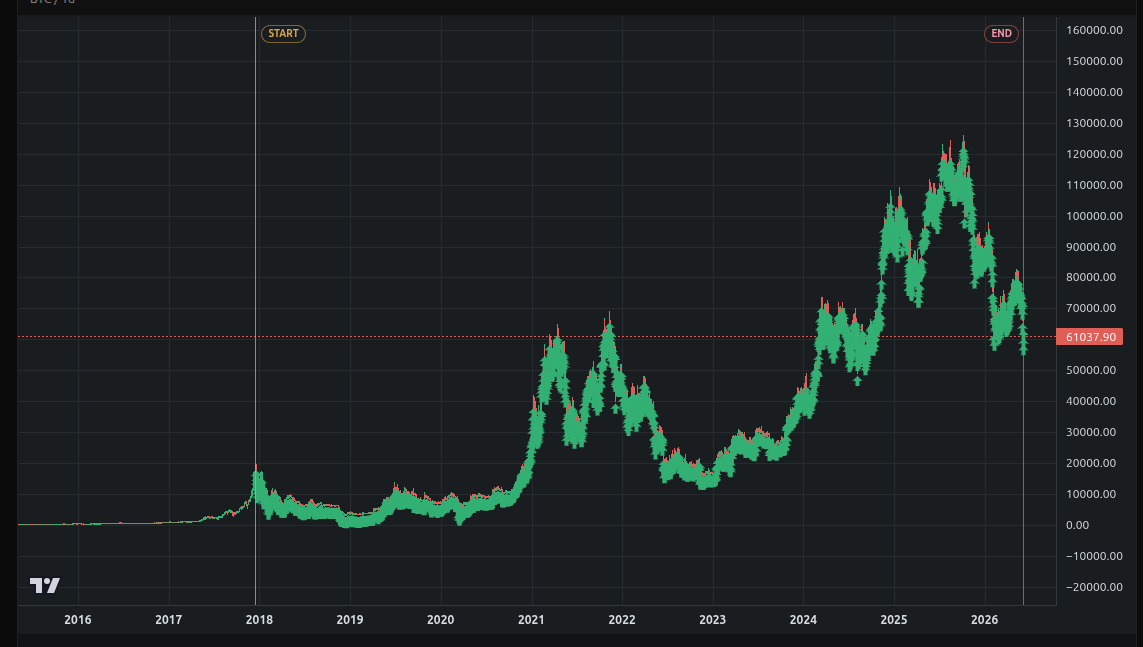Click the 50000.00 price axis label
The image size is (1143, 647).
click(1091, 369)
